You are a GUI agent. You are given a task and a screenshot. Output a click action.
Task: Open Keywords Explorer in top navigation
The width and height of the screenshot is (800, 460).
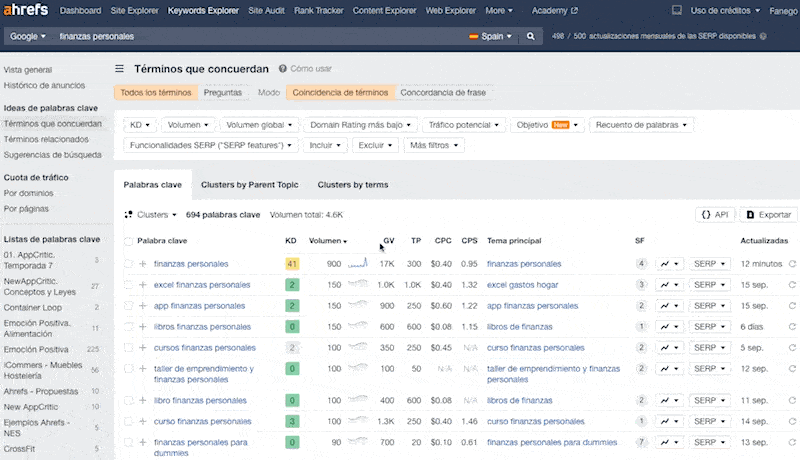coord(203,10)
